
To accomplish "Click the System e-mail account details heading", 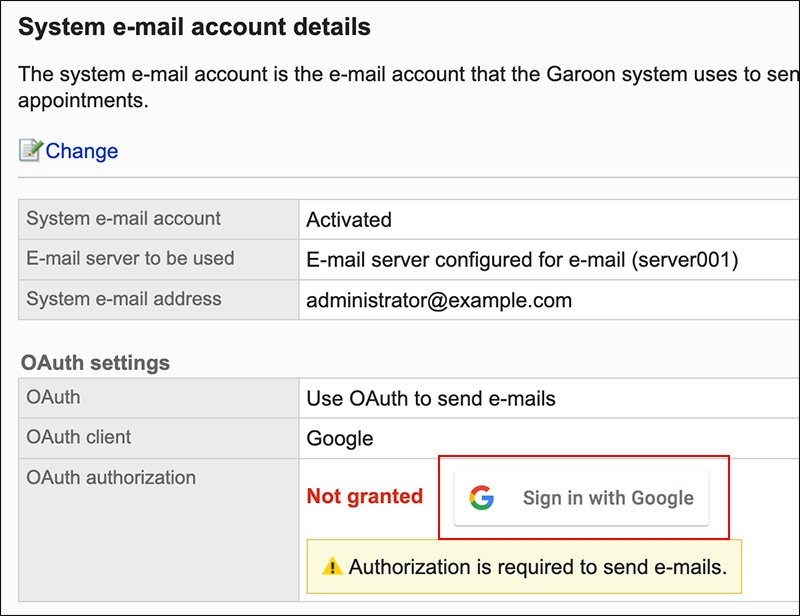I will [x=194, y=27].
